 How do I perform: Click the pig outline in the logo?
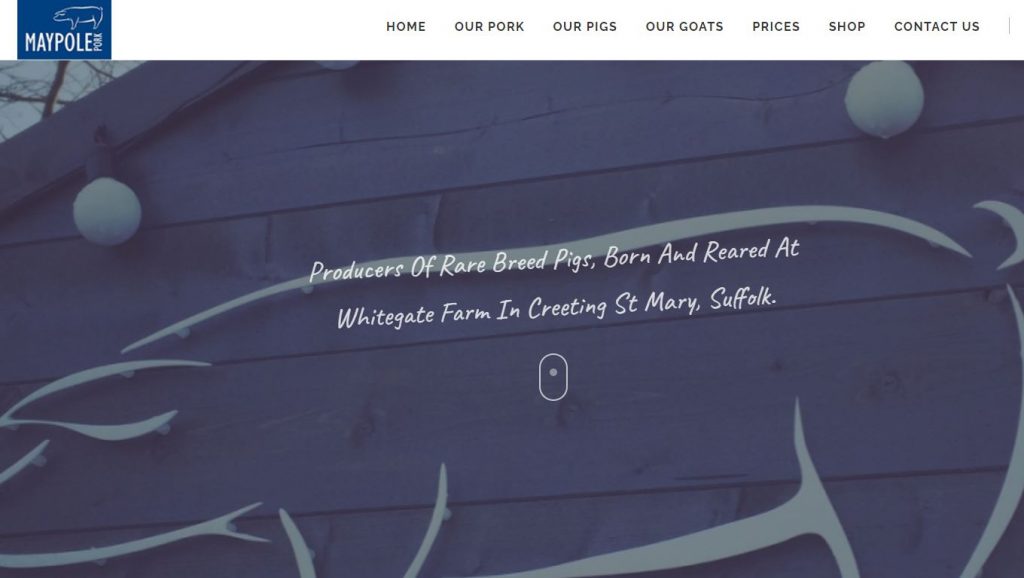coord(78,17)
